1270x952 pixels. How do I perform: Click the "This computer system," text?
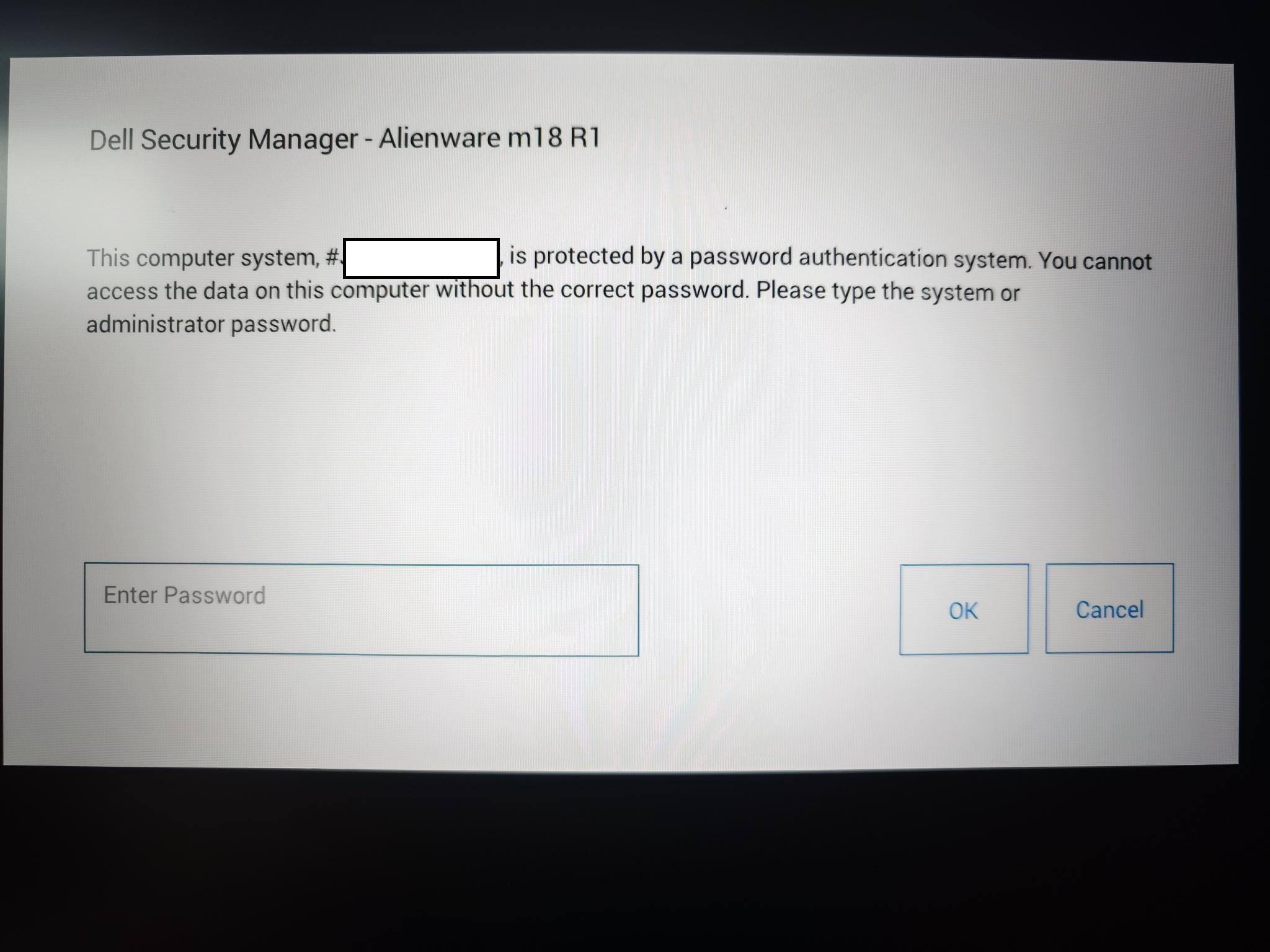pyautogui.click(x=203, y=258)
